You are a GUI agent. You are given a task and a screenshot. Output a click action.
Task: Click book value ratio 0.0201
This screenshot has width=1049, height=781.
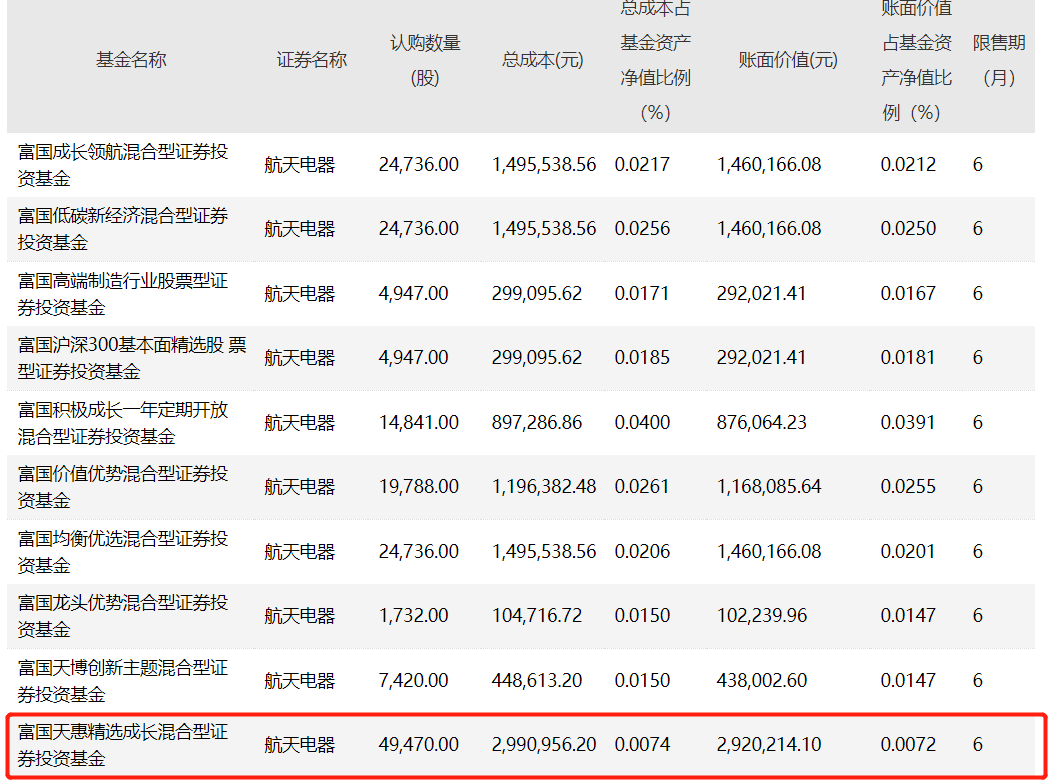[909, 551]
